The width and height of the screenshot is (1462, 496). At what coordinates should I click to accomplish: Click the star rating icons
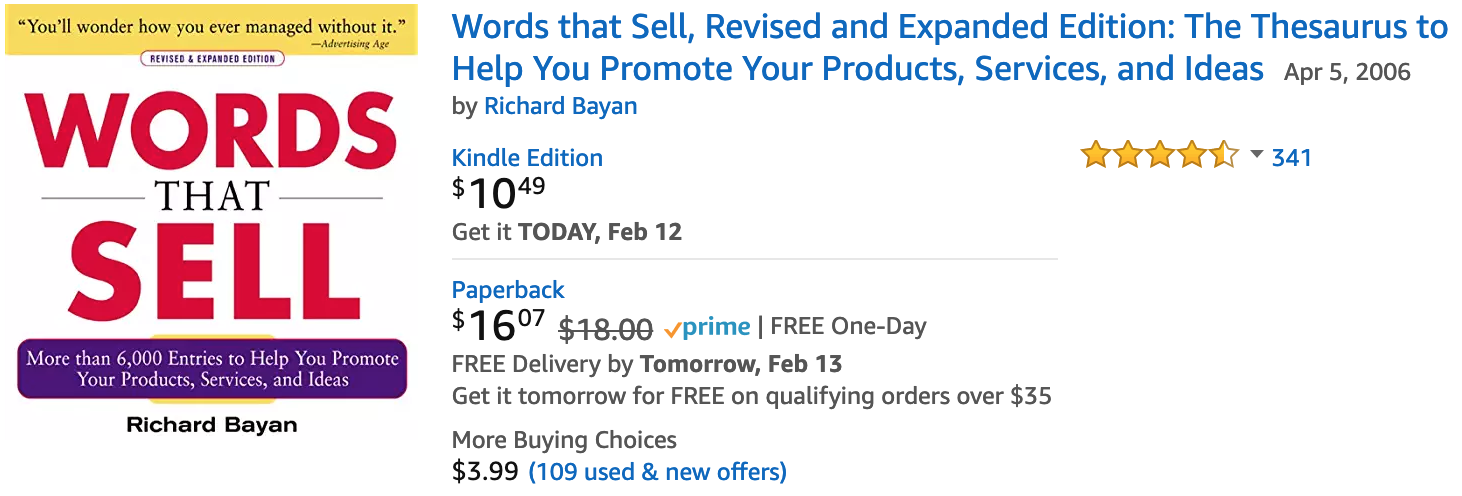[x=1160, y=156]
